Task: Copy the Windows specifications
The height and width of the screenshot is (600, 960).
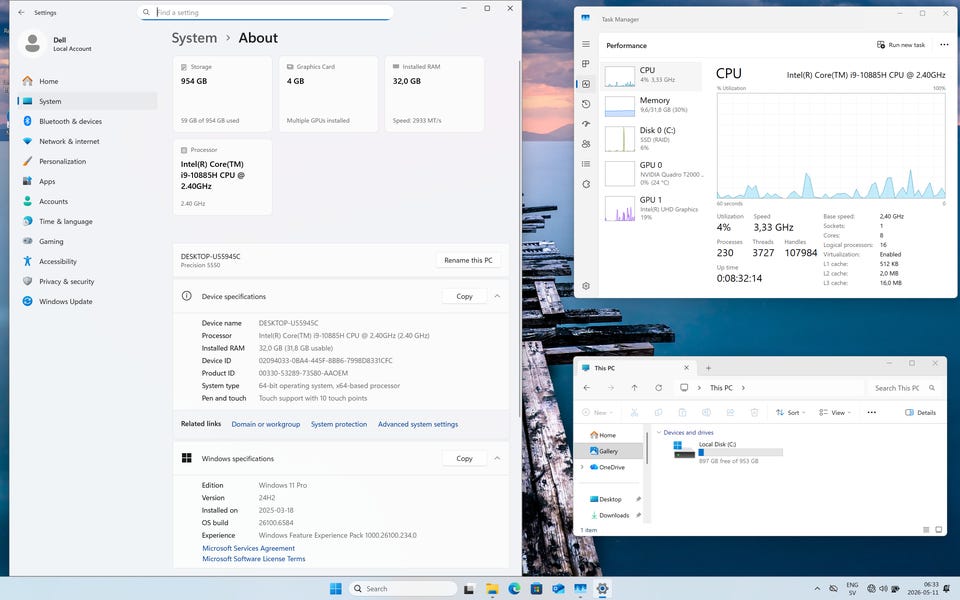Action: (x=464, y=459)
